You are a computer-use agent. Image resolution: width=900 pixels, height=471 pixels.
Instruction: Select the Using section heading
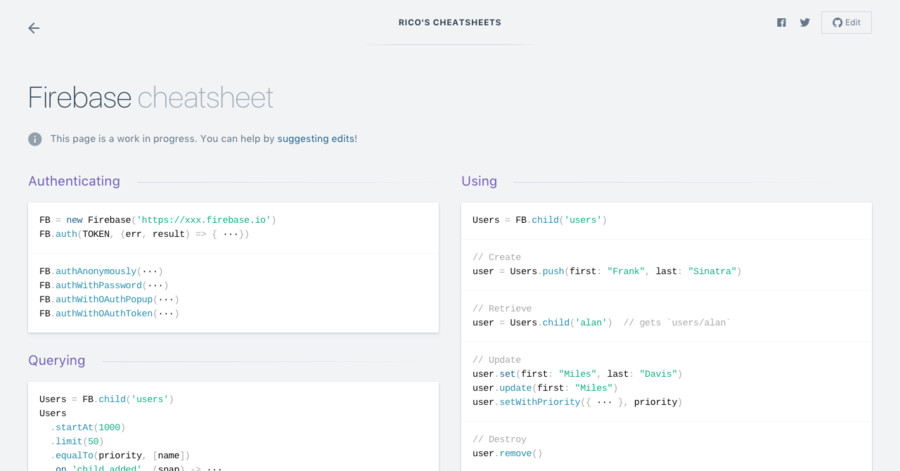pyautogui.click(x=479, y=181)
